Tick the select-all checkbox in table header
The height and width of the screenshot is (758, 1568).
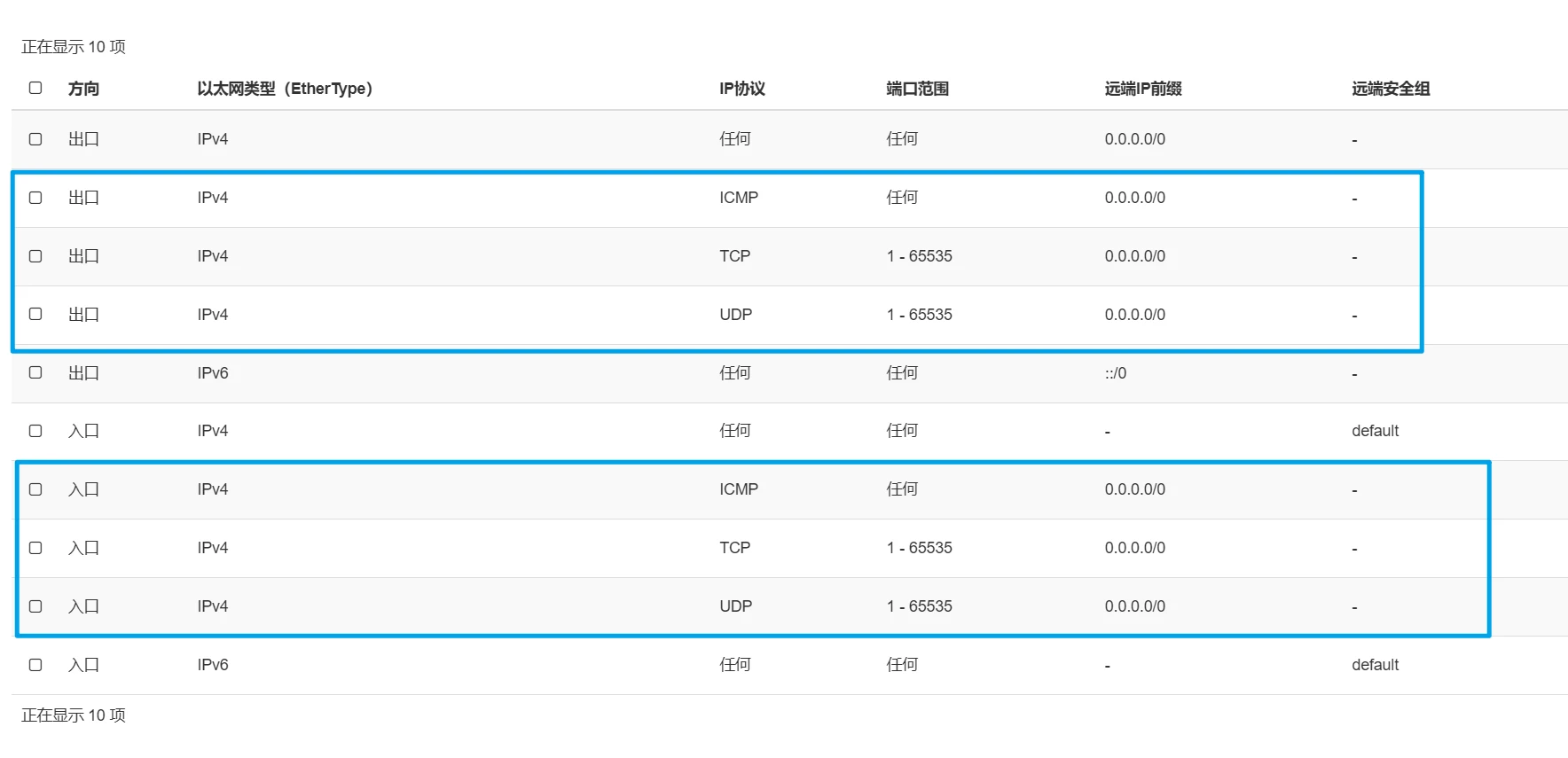click(35, 88)
